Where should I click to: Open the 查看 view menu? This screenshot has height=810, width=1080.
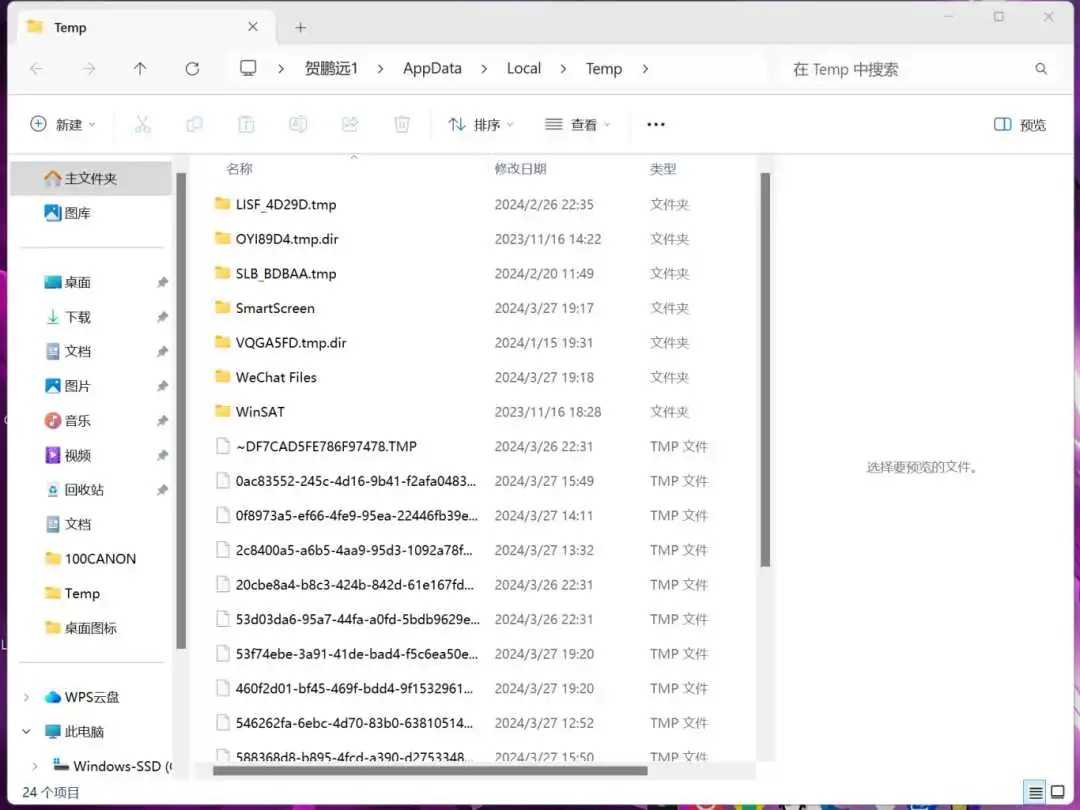pos(577,124)
